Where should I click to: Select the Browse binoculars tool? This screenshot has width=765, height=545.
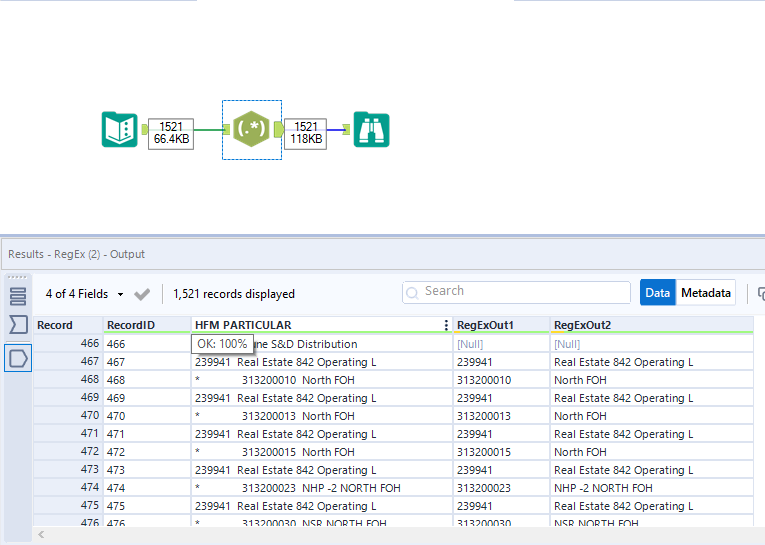(x=371, y=129)
